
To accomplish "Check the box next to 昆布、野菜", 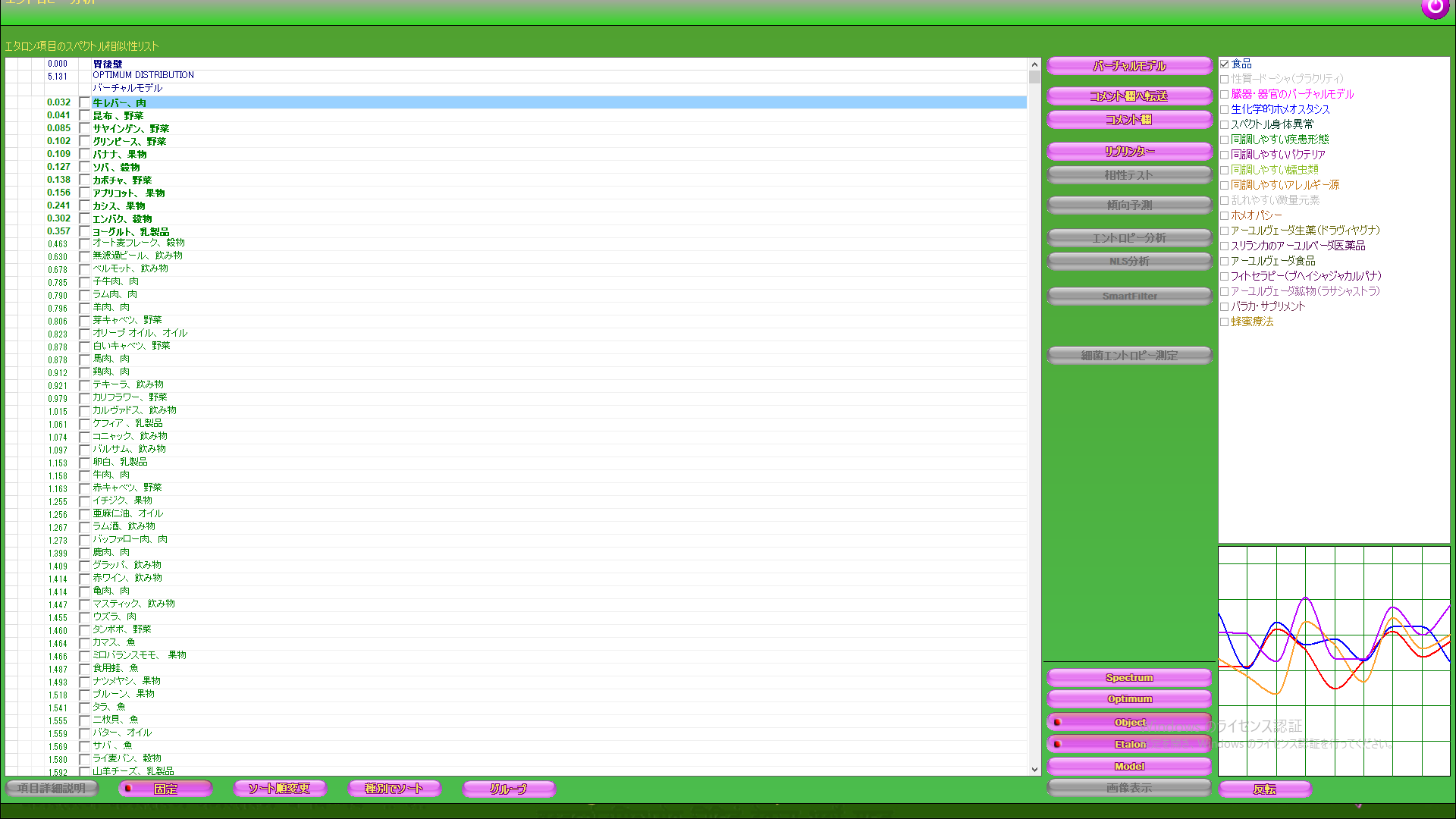I will (84, 115).
